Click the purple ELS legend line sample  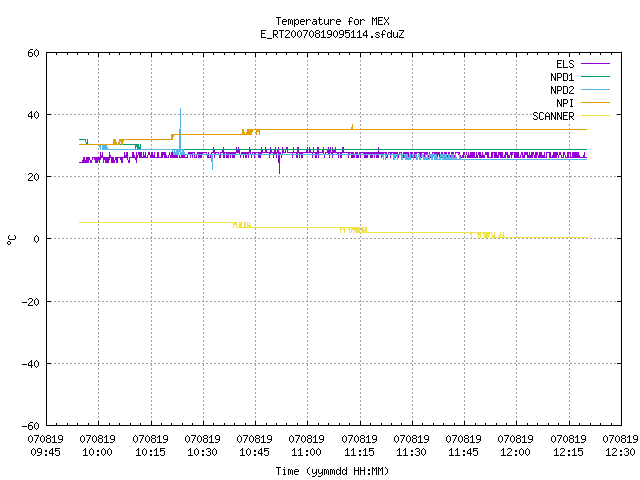(595, 64)
